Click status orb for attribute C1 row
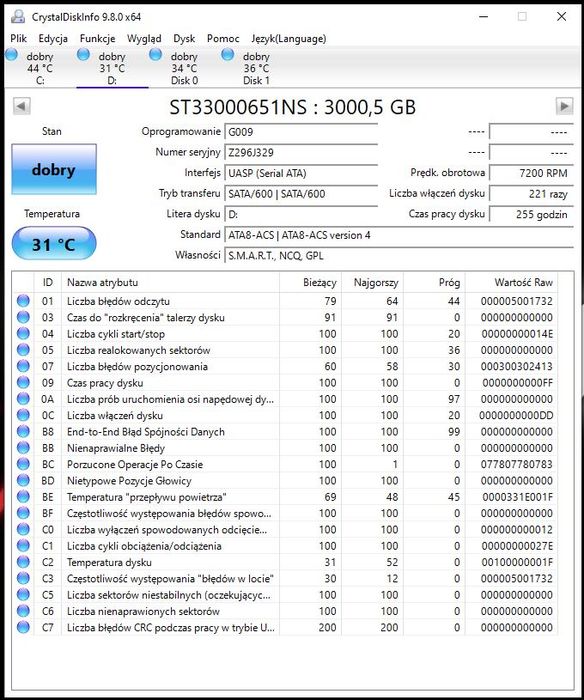Viewport: 584px width, 700px height. click(23, 546)
